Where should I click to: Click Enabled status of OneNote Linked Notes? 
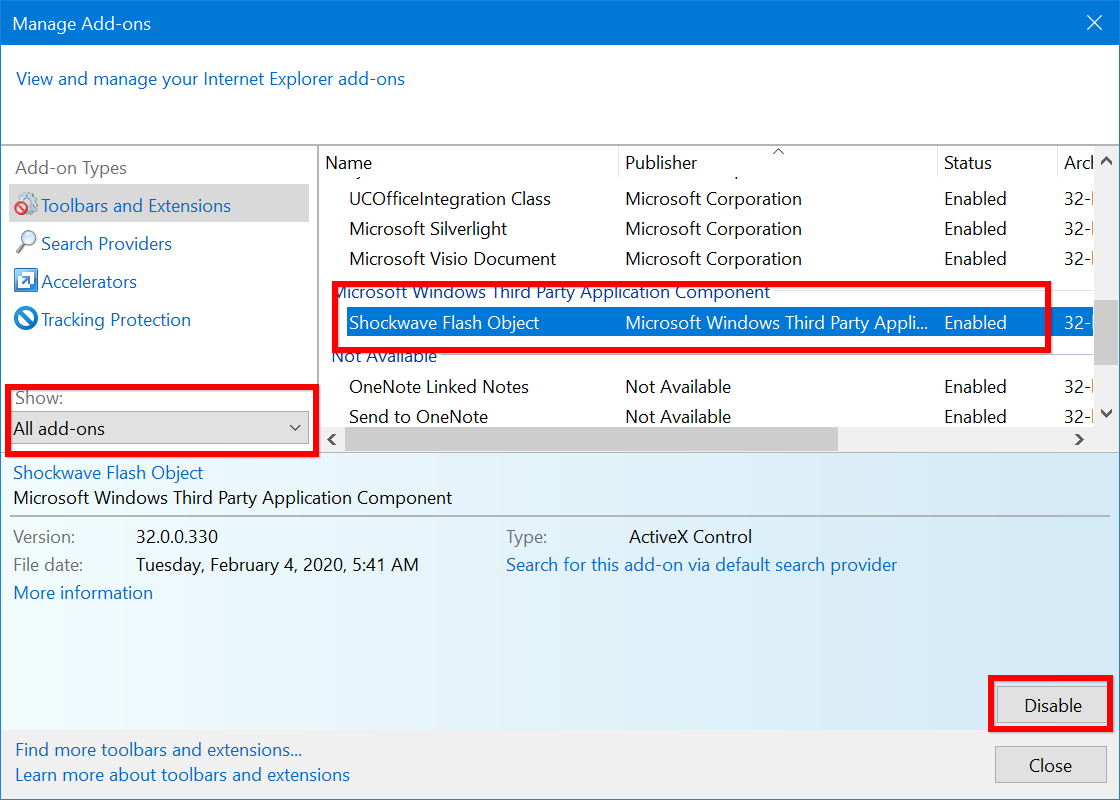point(975,386)
